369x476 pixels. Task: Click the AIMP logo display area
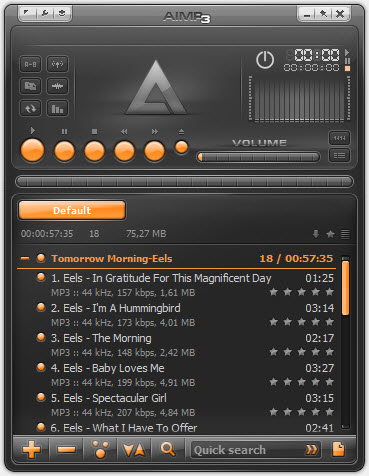156,87
